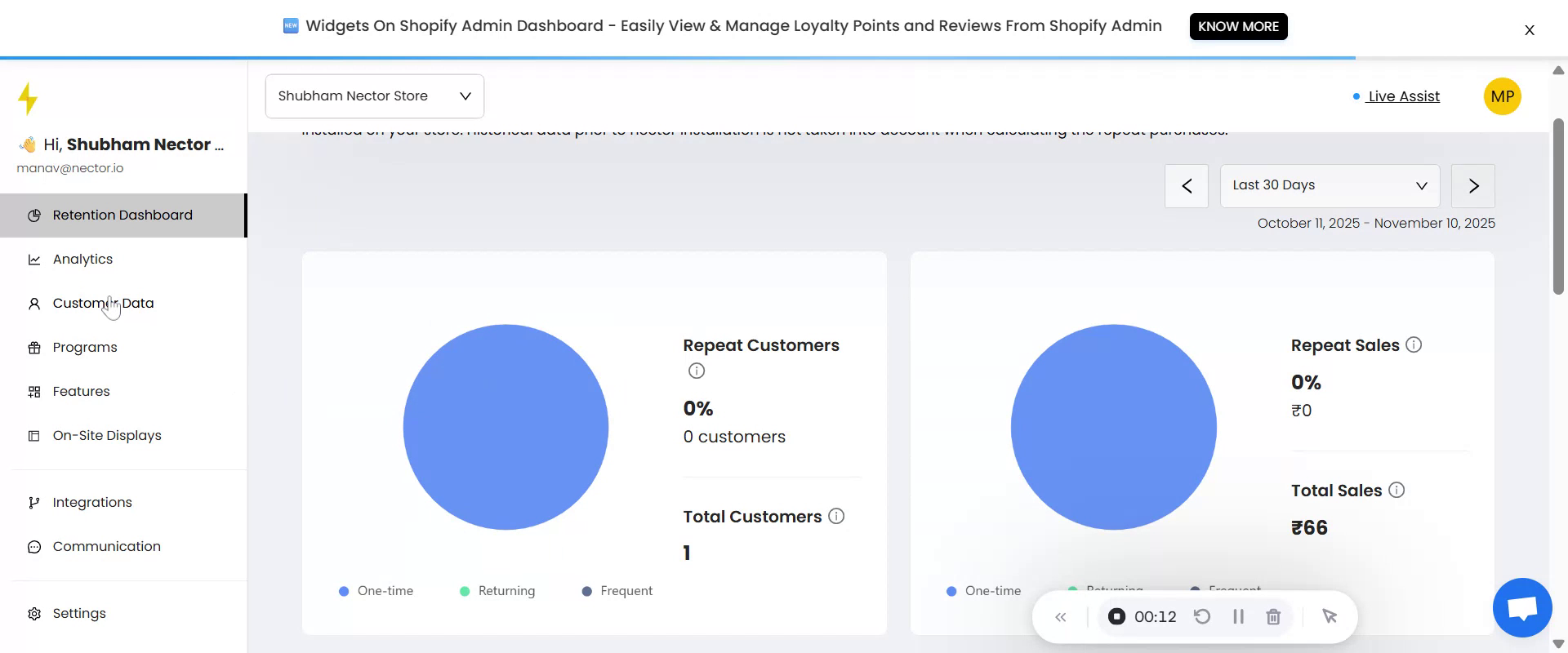Delete the recording with trash icon
Image resolution: width=1568 pixels, height=653 pixels.
click(x=1273, y=617)
